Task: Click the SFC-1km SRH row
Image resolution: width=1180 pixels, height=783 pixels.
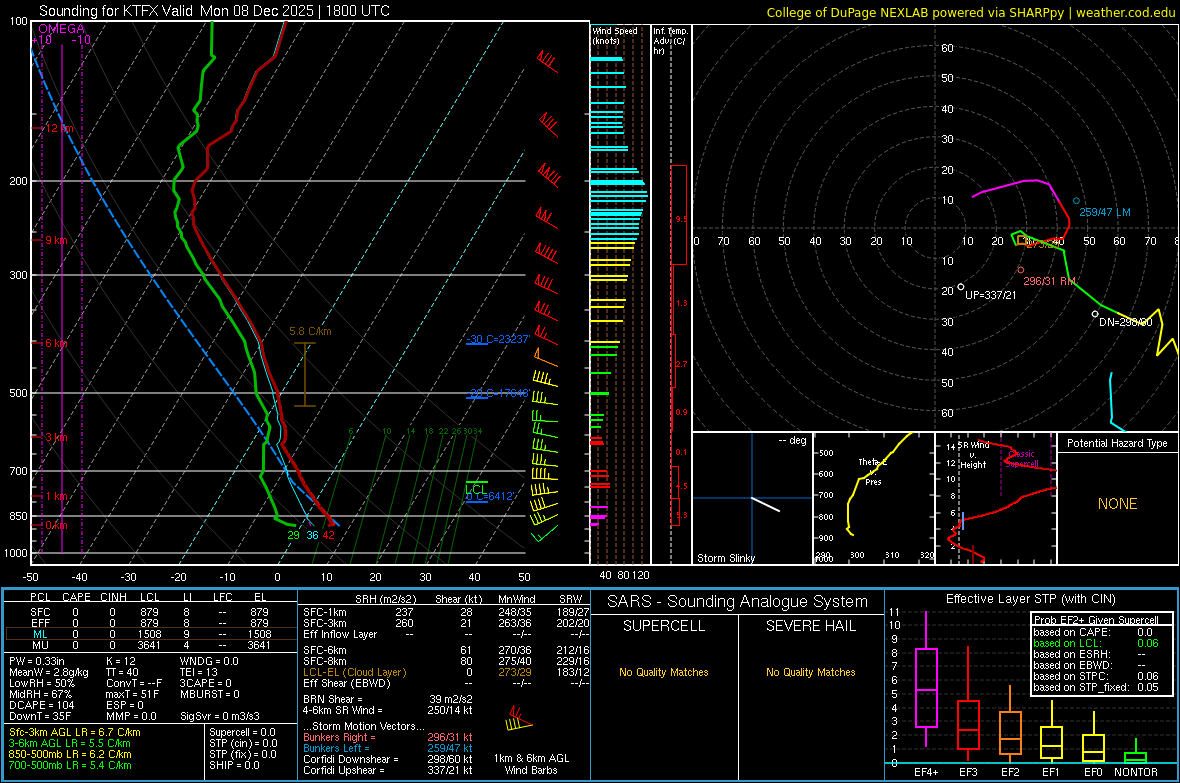Action: point(446,612)
